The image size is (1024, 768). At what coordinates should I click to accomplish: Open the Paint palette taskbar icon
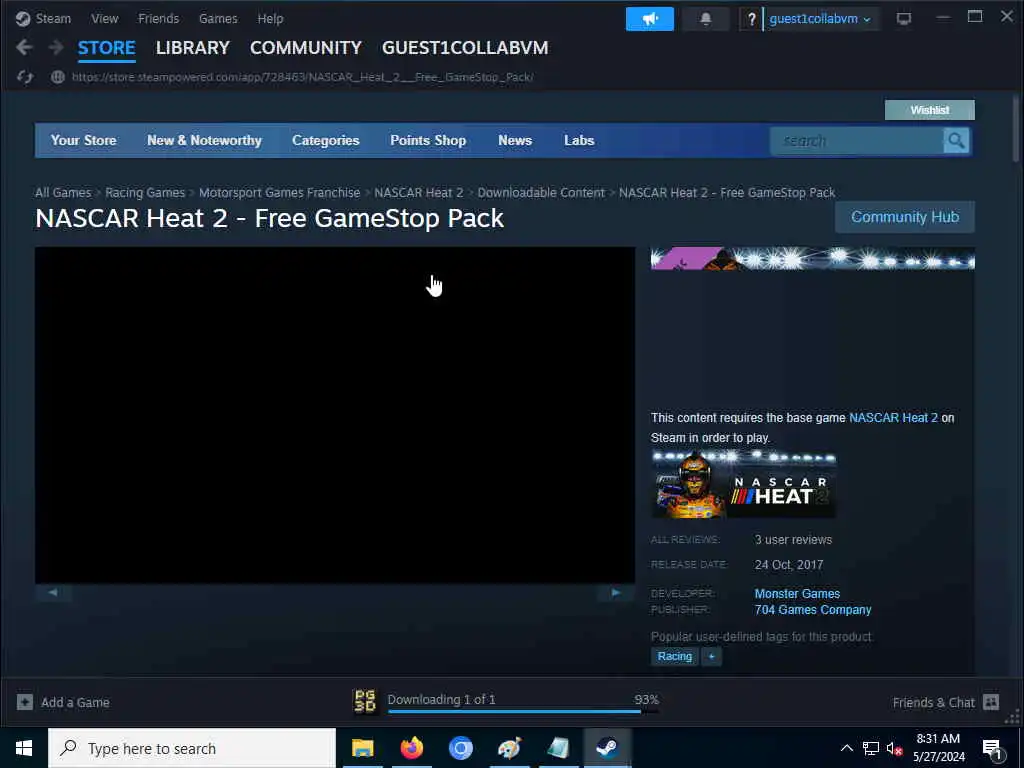point(509,748)
